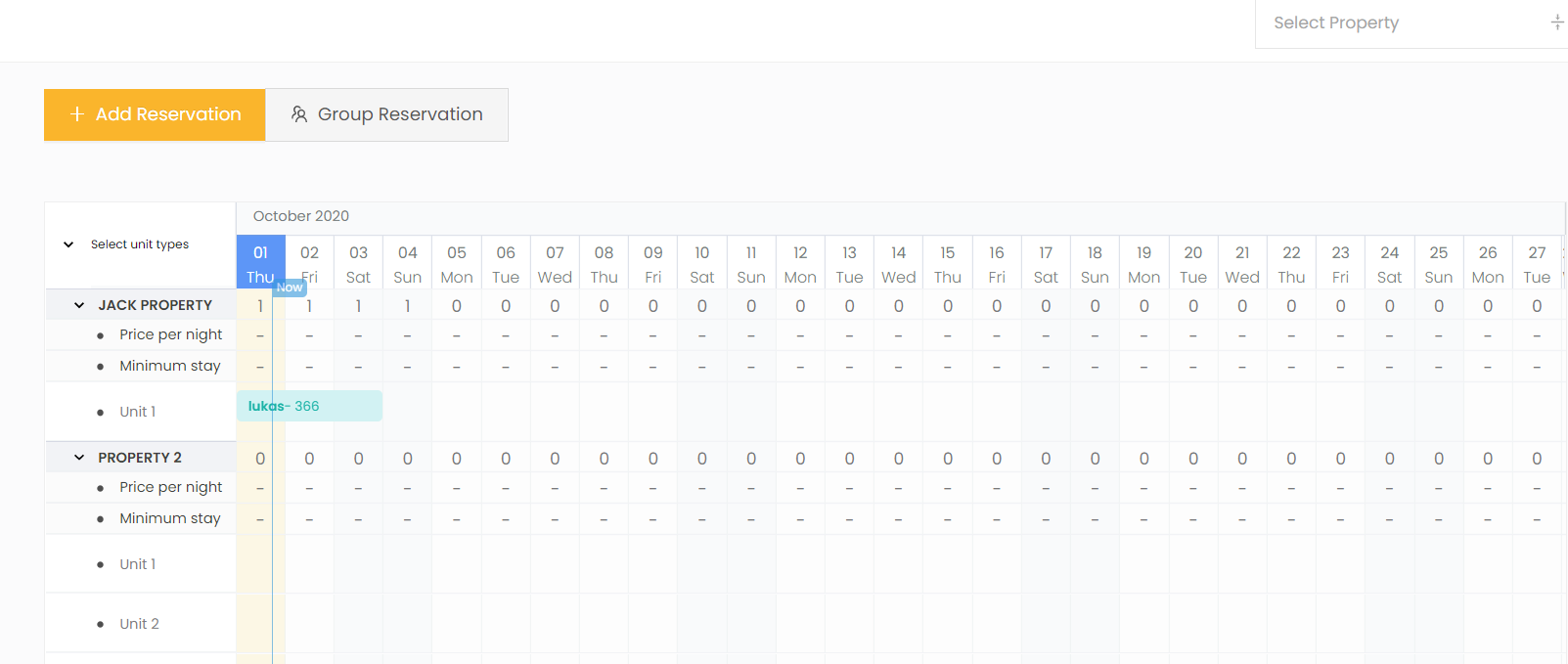Click Unit 1's empty cell on October 10
This screenshot has width=1568, height=664.
click(x=702, y=412)
